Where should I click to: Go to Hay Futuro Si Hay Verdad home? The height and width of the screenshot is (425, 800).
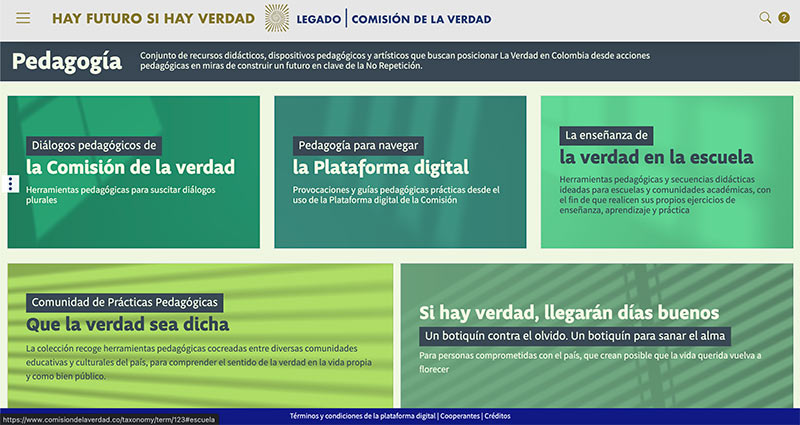pyautogui.click(x=153, y=19)
